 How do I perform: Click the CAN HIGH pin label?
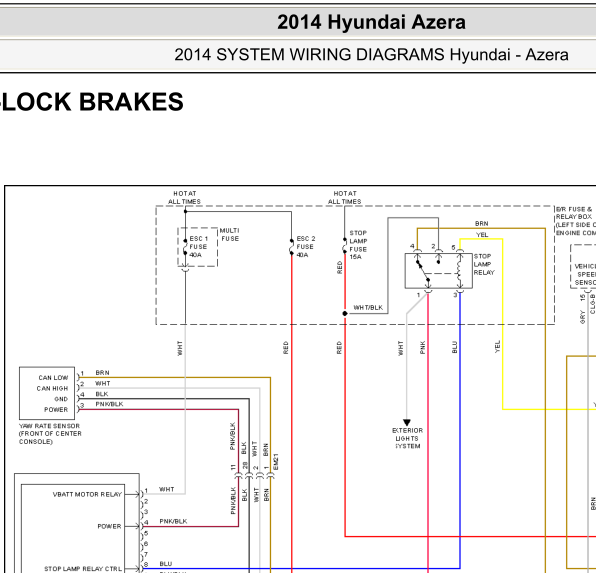tap(52, 388)
